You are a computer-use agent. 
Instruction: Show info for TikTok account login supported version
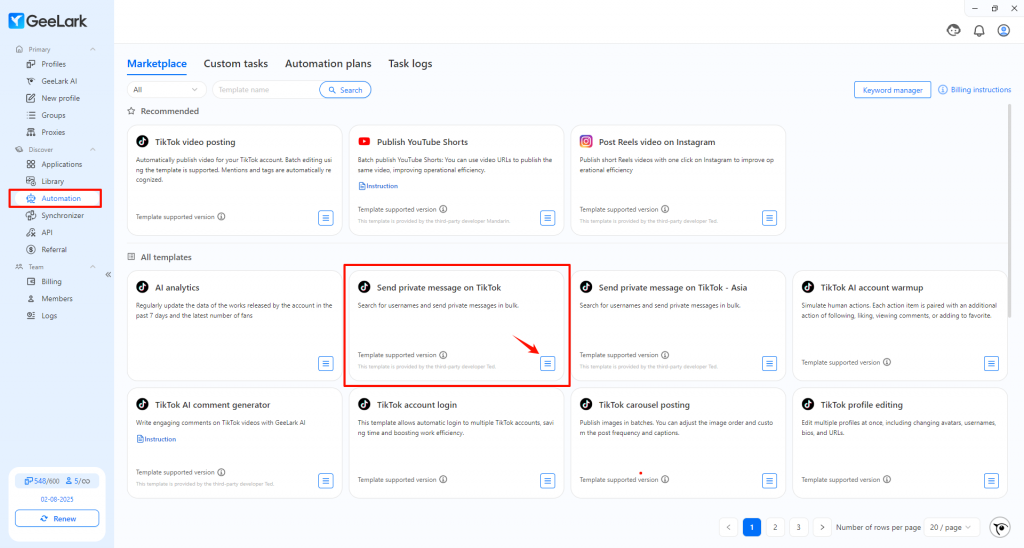pyautogui.click(x=443, y=479)
